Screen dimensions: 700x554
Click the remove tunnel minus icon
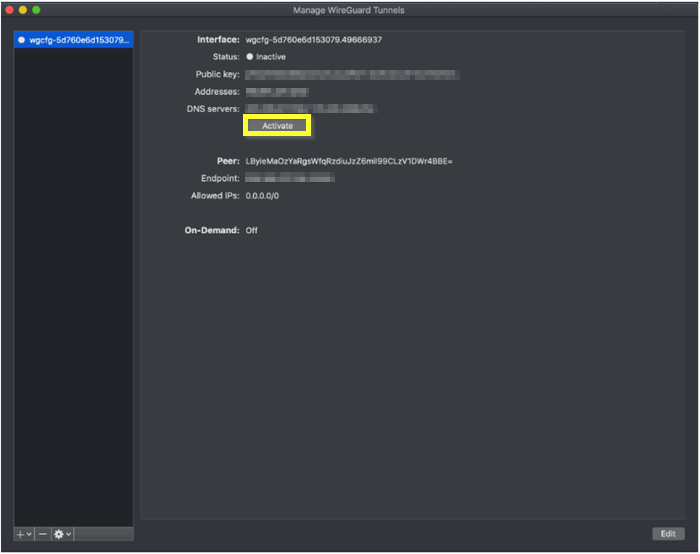(43, 535)
